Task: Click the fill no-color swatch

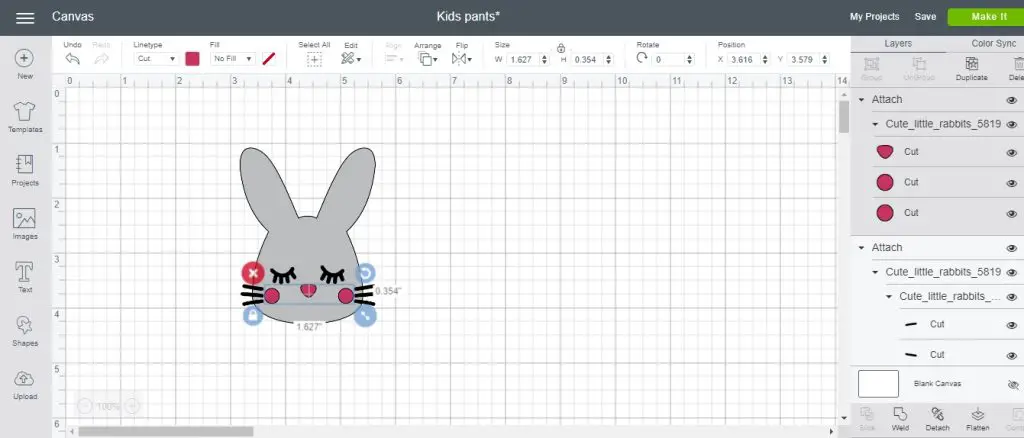Action: pyautogui.click(x=268, y=59)
